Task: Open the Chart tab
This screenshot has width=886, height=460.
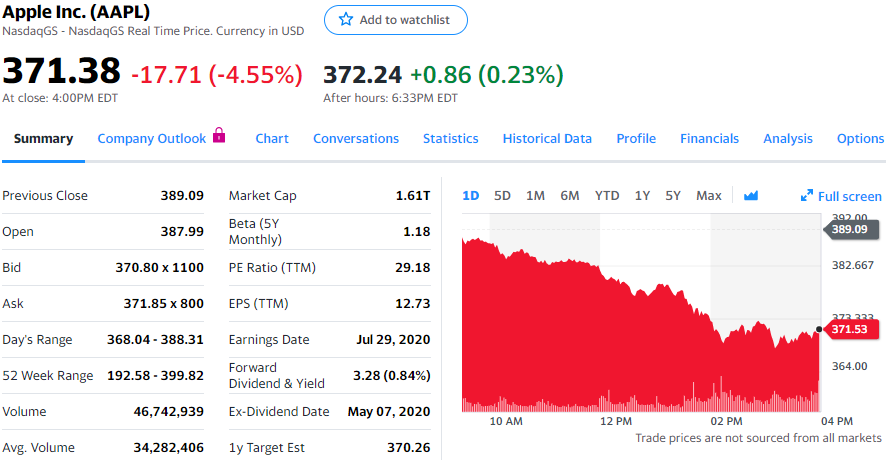Action: click(272, 139)
